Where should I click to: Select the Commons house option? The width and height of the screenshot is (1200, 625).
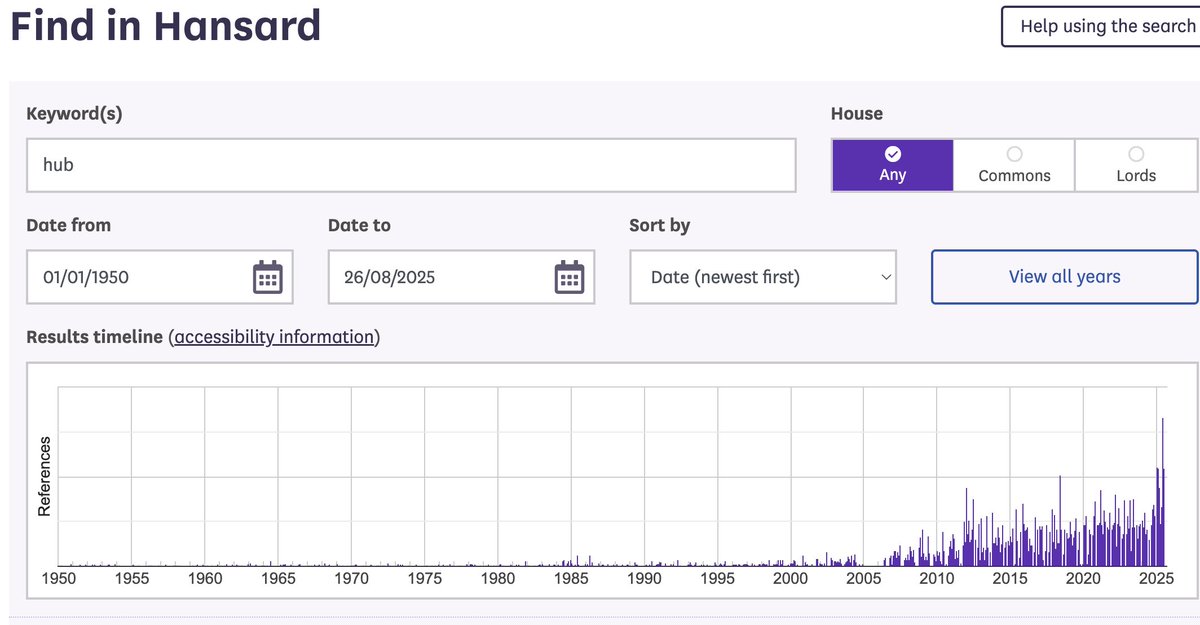(x=1014, y=165)
